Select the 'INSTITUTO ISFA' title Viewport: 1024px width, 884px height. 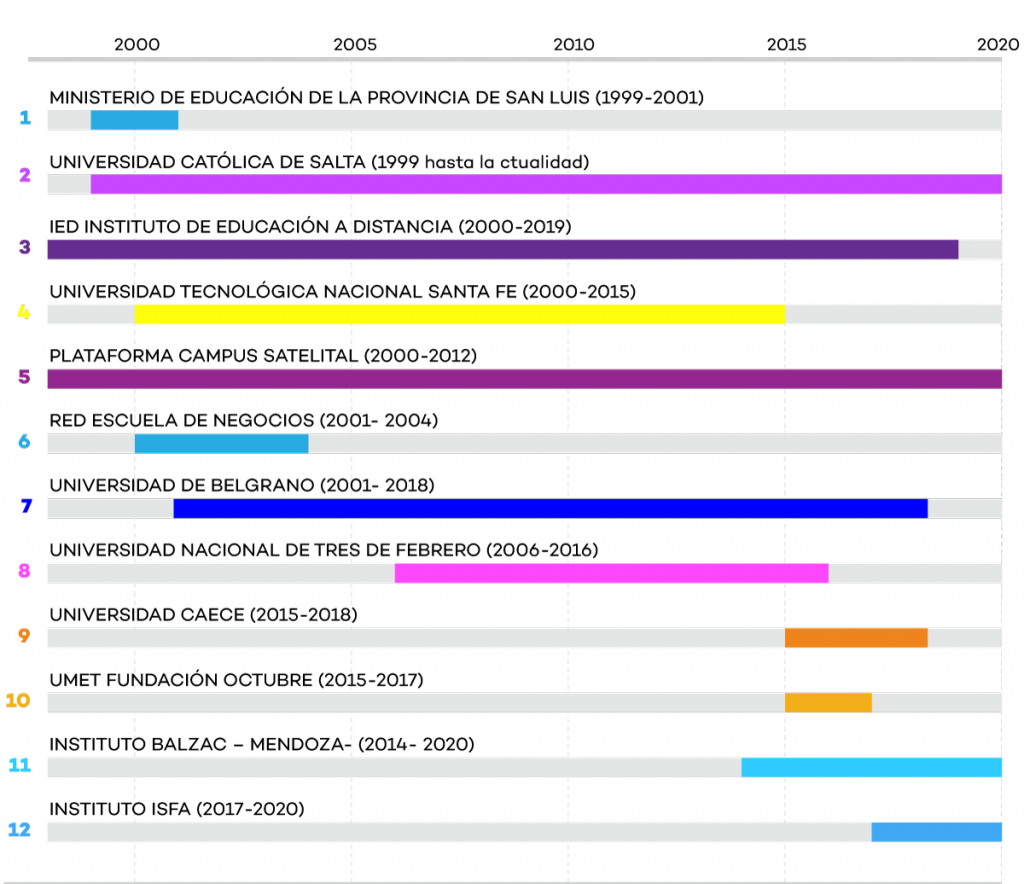click(x=120, y=809)
